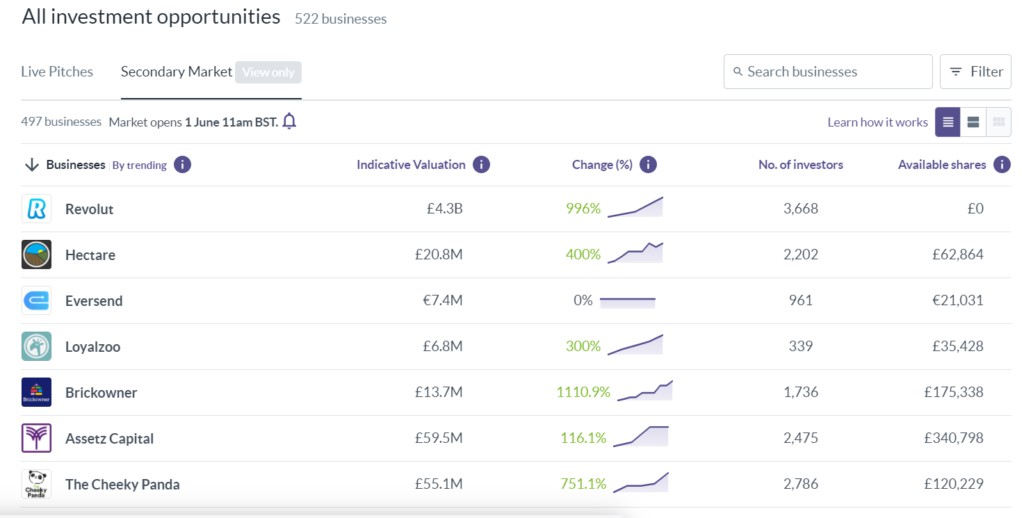Sort by No. of investors column
The image size is (1024, 518).
pyautogui.click(x=801, y=165)
